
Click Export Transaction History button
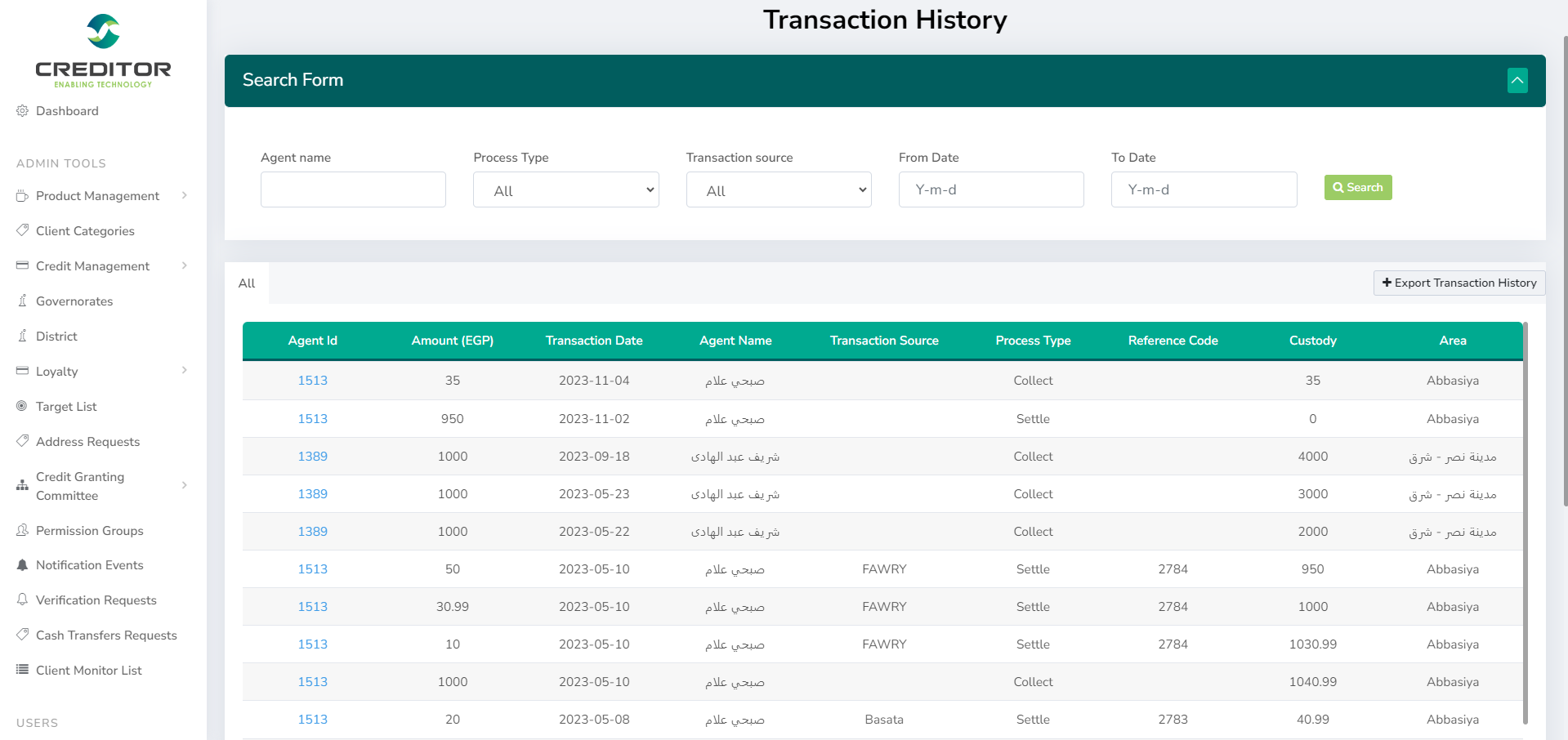click(x=1459, y=283)
